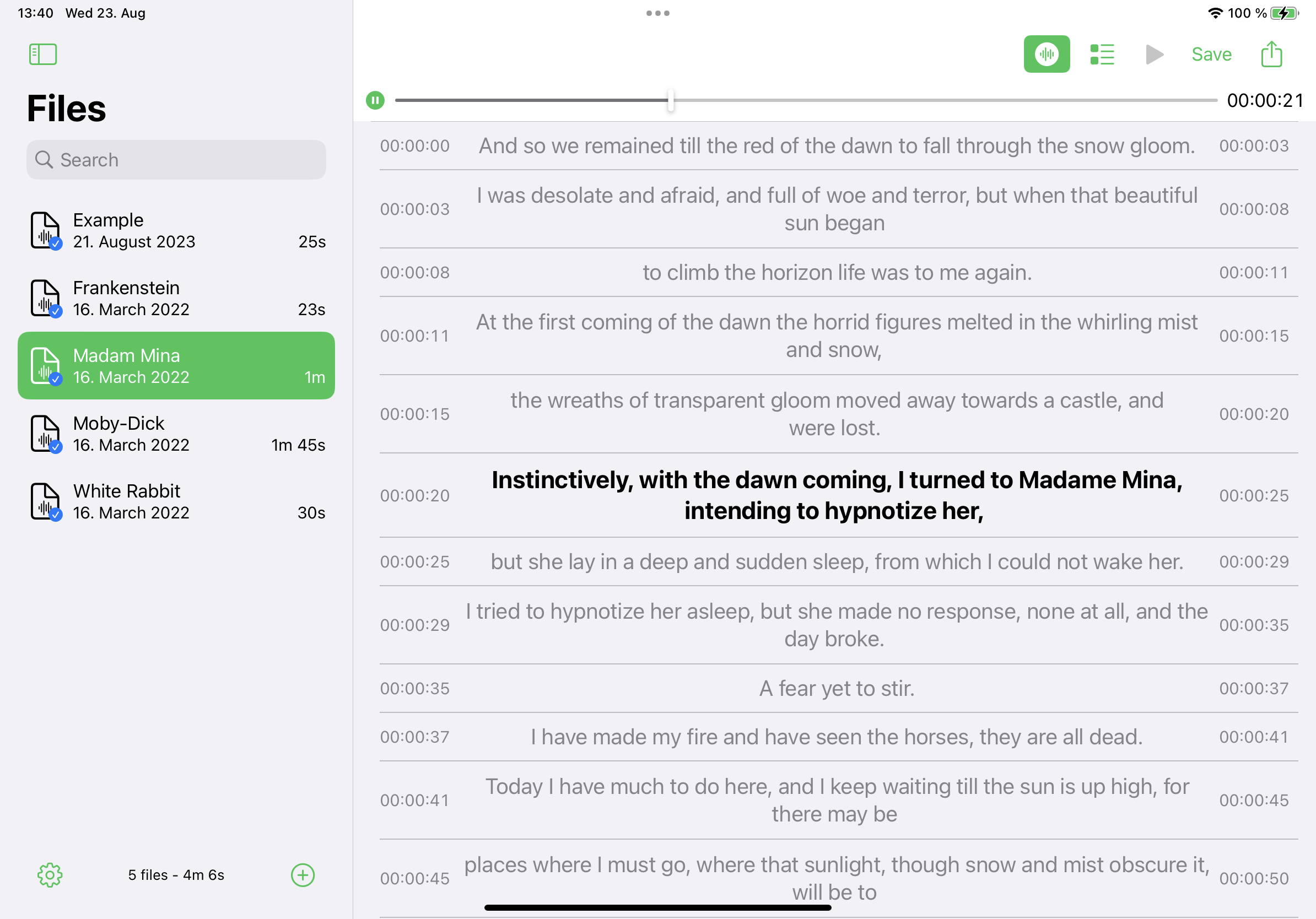1316x919 pixels.
Task: Click start timestamp 00:00:00
Action: (415, 145)
